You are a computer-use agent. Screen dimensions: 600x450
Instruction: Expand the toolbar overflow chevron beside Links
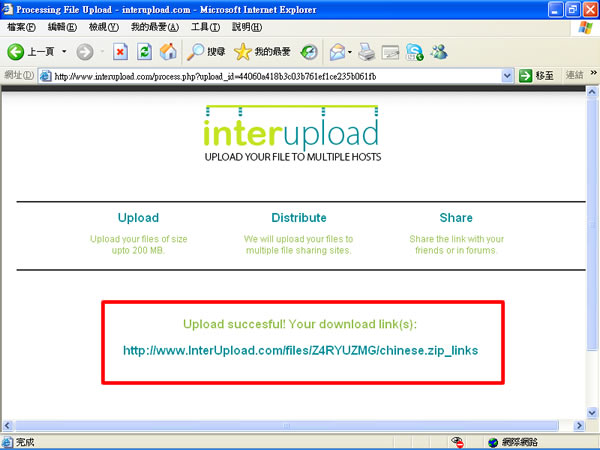(593, 73)
